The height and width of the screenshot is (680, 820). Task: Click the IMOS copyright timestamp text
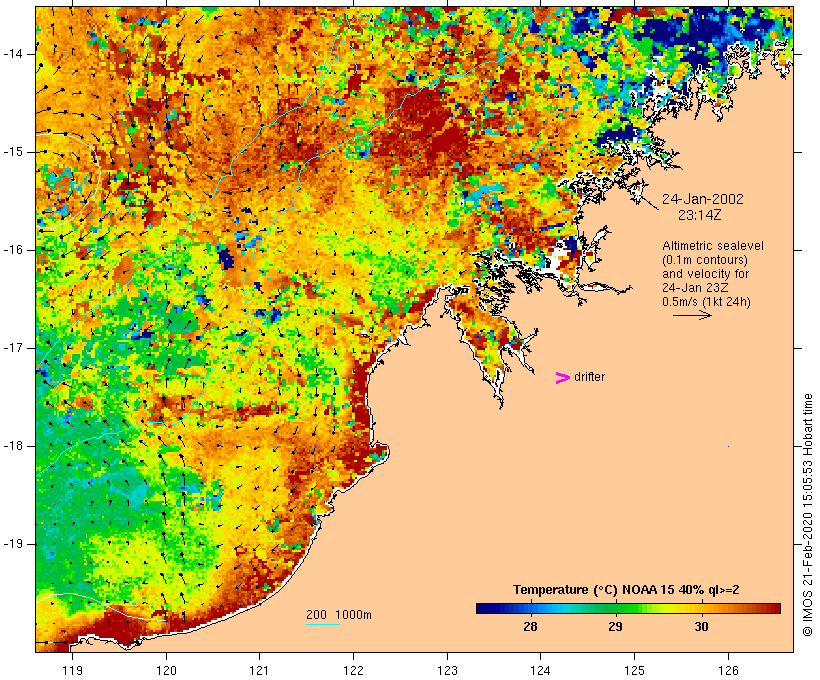(808, 515)
